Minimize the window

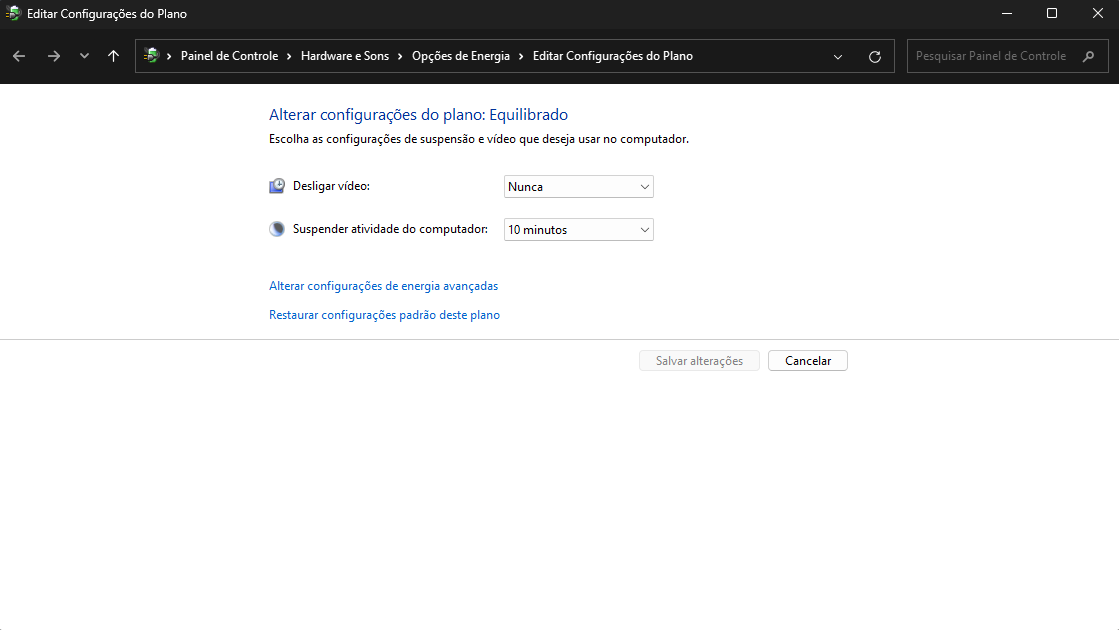pyautogui.click(x=1007, y=14)
